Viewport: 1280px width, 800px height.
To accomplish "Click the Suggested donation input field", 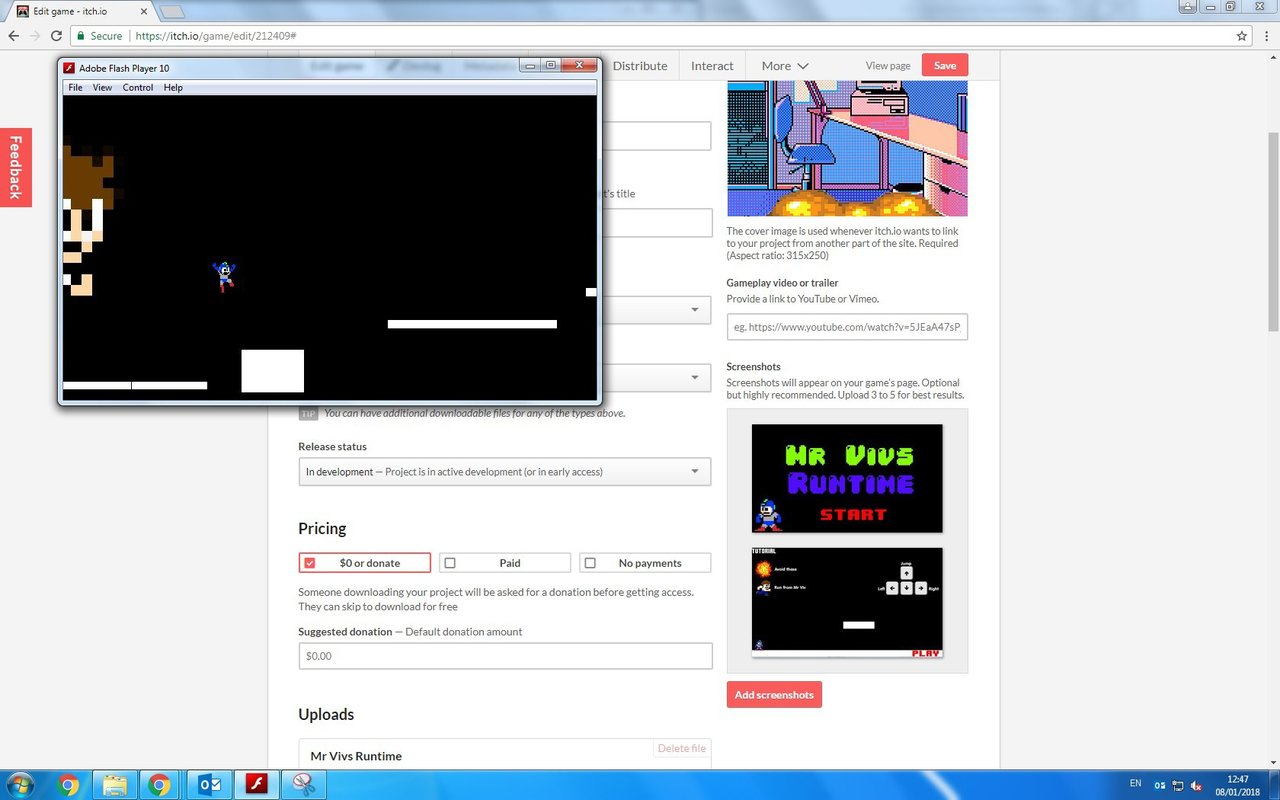I will click(505, 656).
